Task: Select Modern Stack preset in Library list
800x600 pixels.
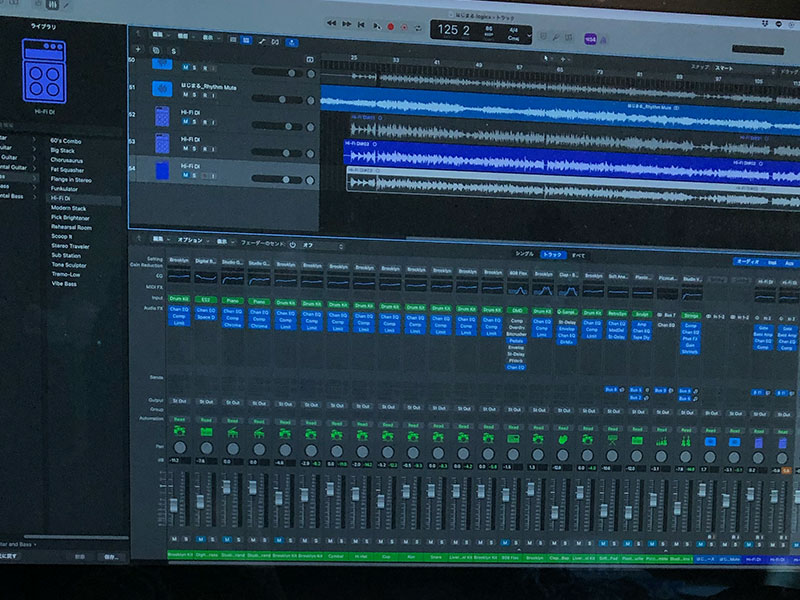Action: pos(69,208)
